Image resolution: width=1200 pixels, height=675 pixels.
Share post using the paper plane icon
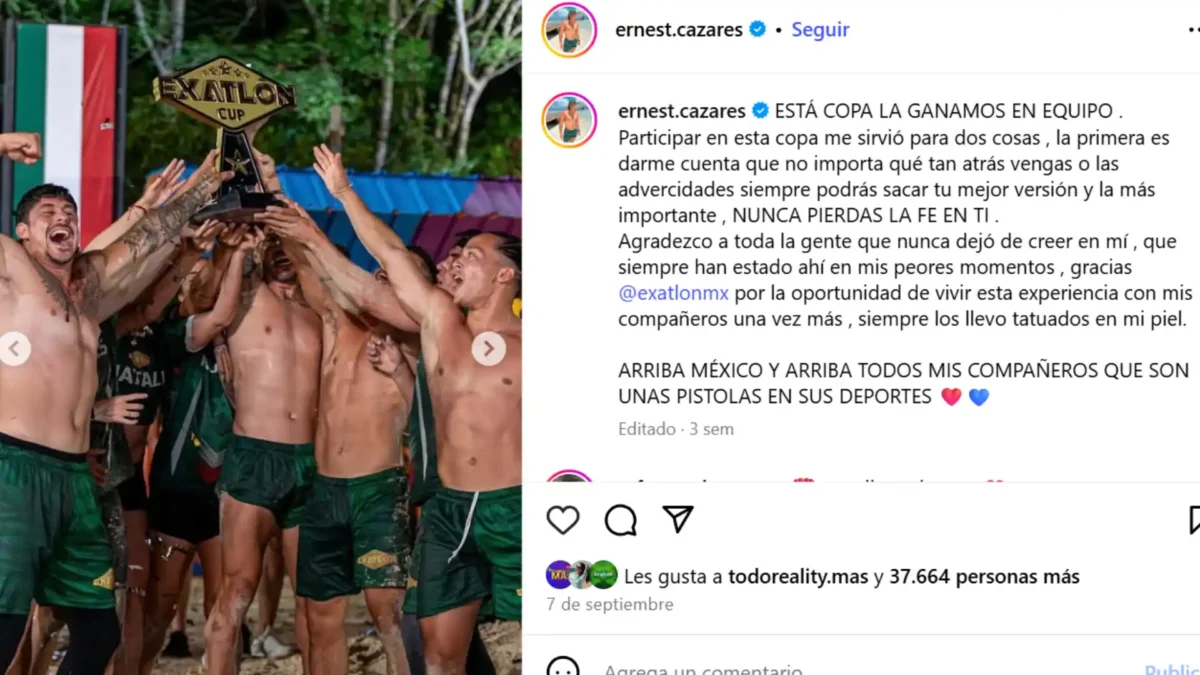(678, 519)
